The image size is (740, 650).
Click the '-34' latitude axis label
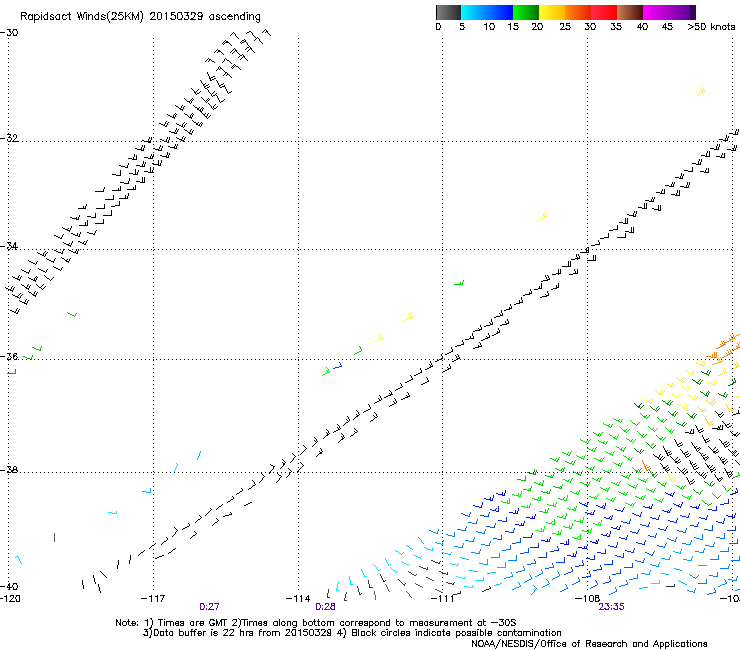(9, 246)
